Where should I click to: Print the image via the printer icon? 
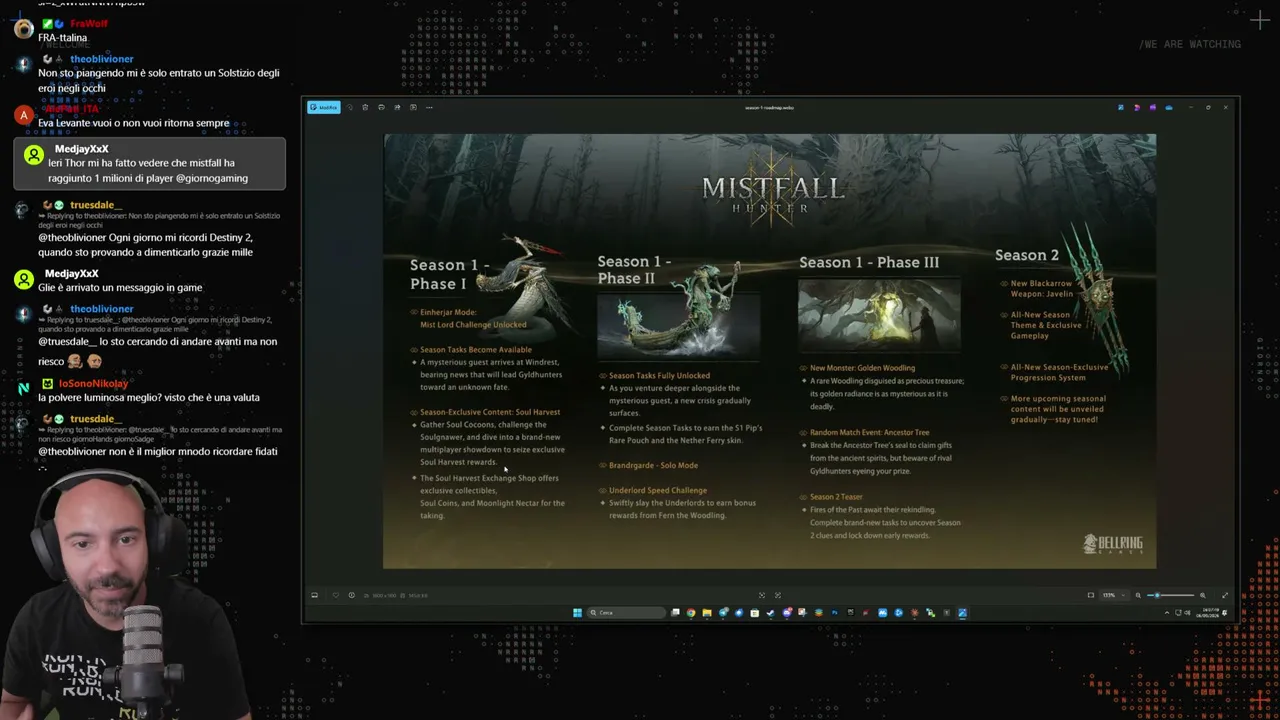[381, 107]
